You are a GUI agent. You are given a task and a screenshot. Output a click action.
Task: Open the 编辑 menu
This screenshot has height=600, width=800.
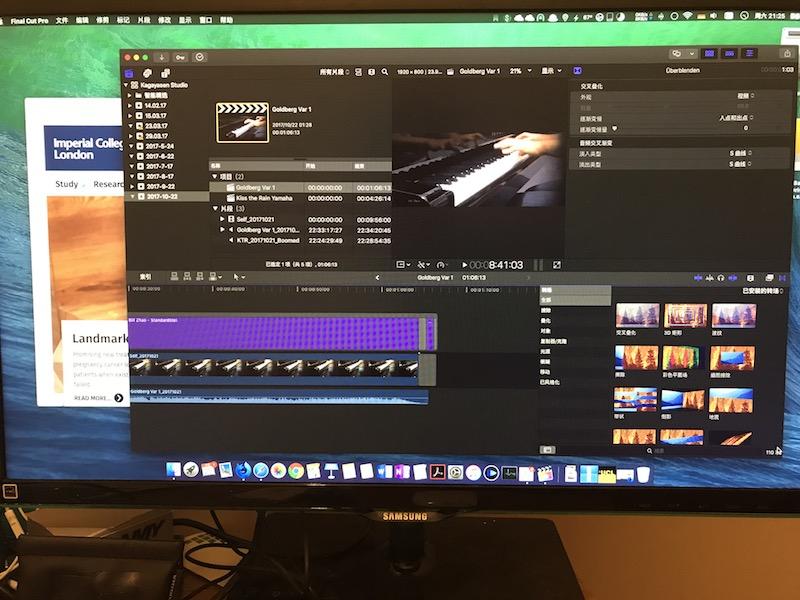[x=82, y=20]
